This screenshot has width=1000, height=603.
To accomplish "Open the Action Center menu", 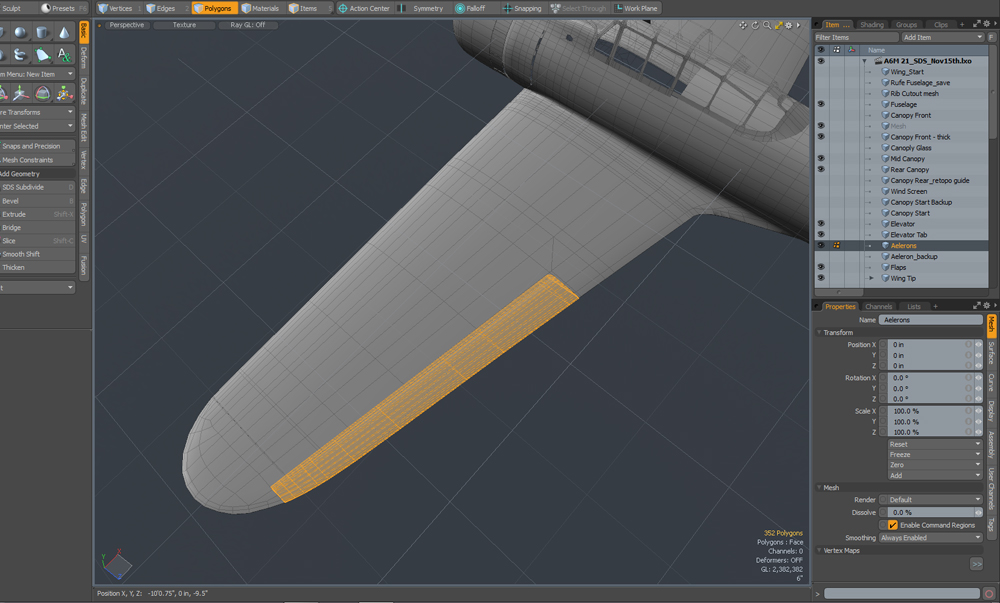I will (364, 8).
